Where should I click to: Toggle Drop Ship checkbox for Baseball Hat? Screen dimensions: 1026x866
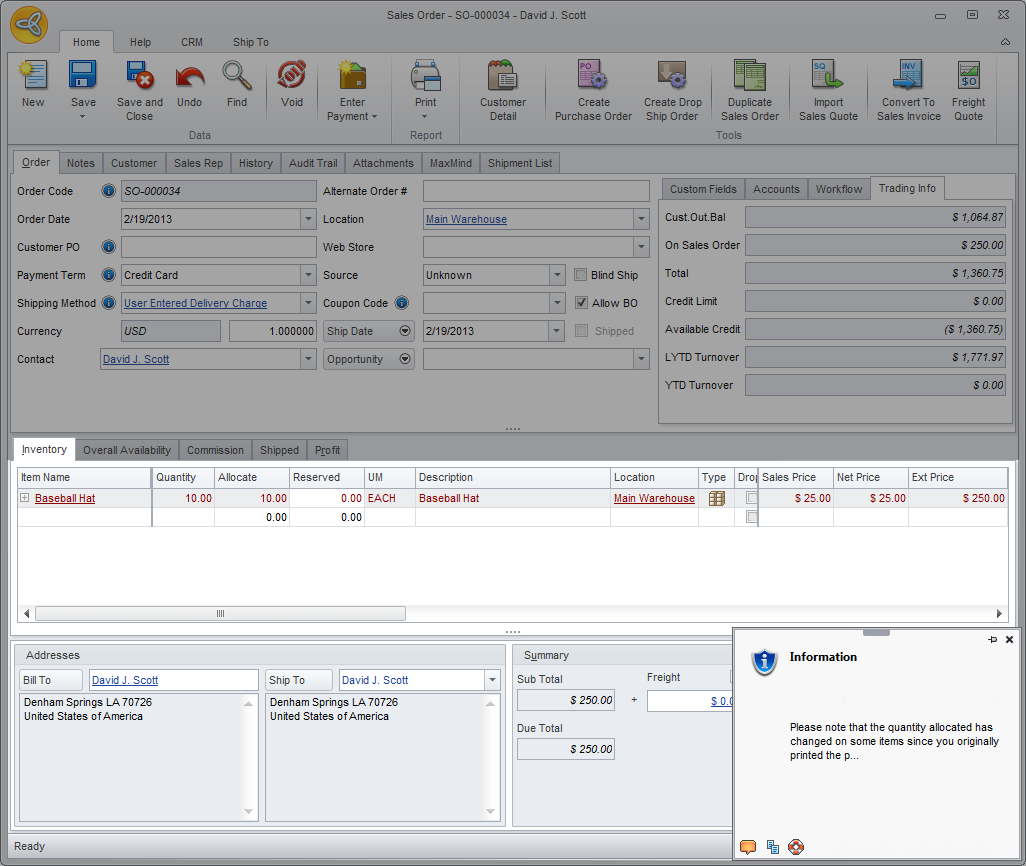click(752, 498)
